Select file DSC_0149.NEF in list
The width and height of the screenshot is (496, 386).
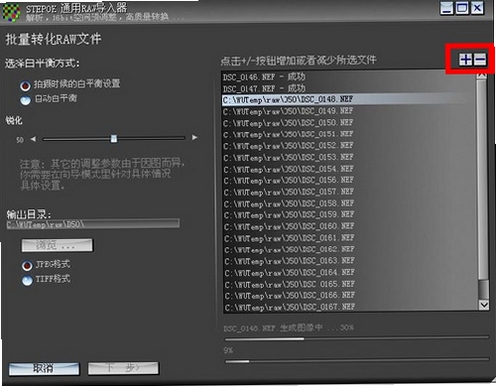coord(349,111)
